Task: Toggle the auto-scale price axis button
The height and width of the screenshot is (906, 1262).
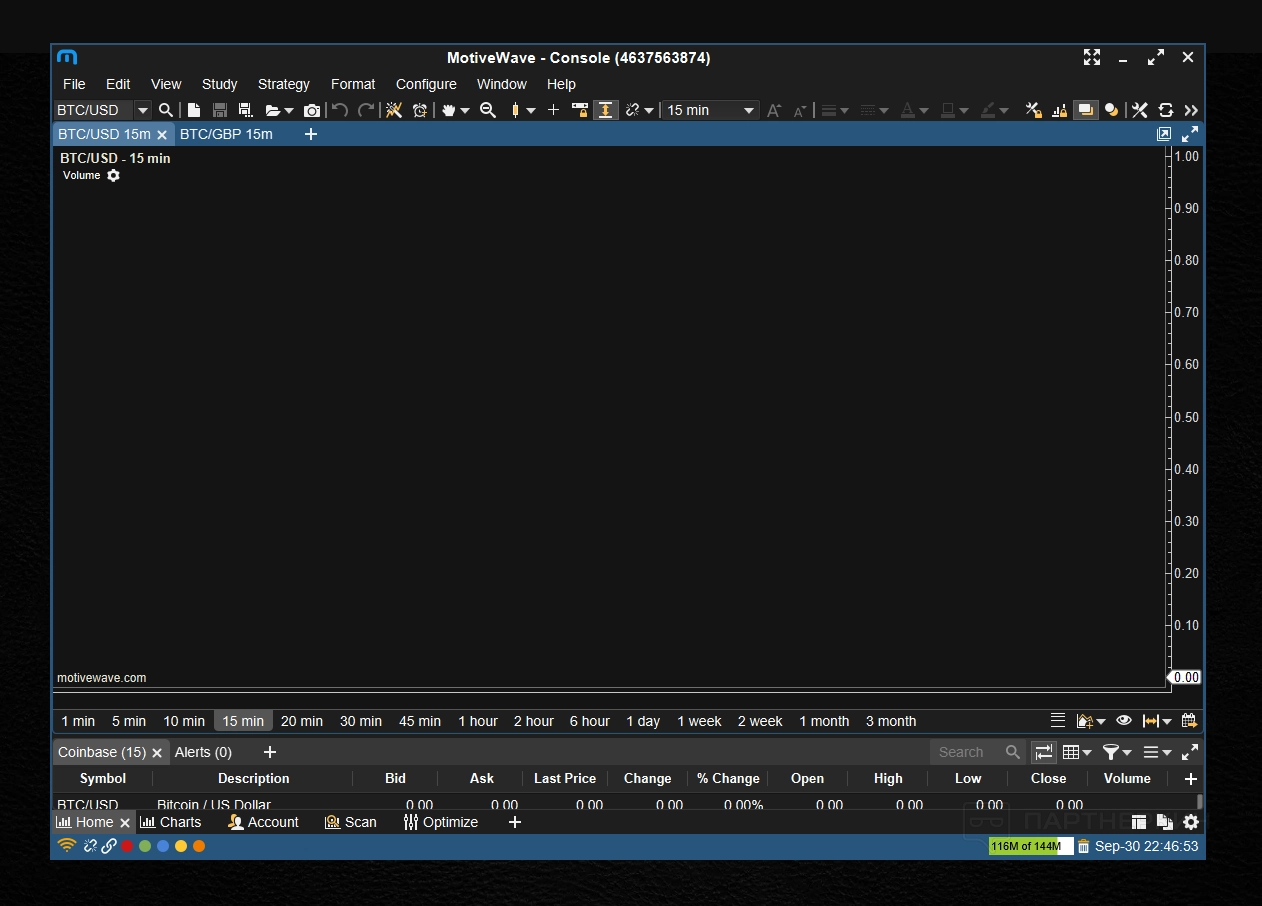Action: tap(605, 110)
